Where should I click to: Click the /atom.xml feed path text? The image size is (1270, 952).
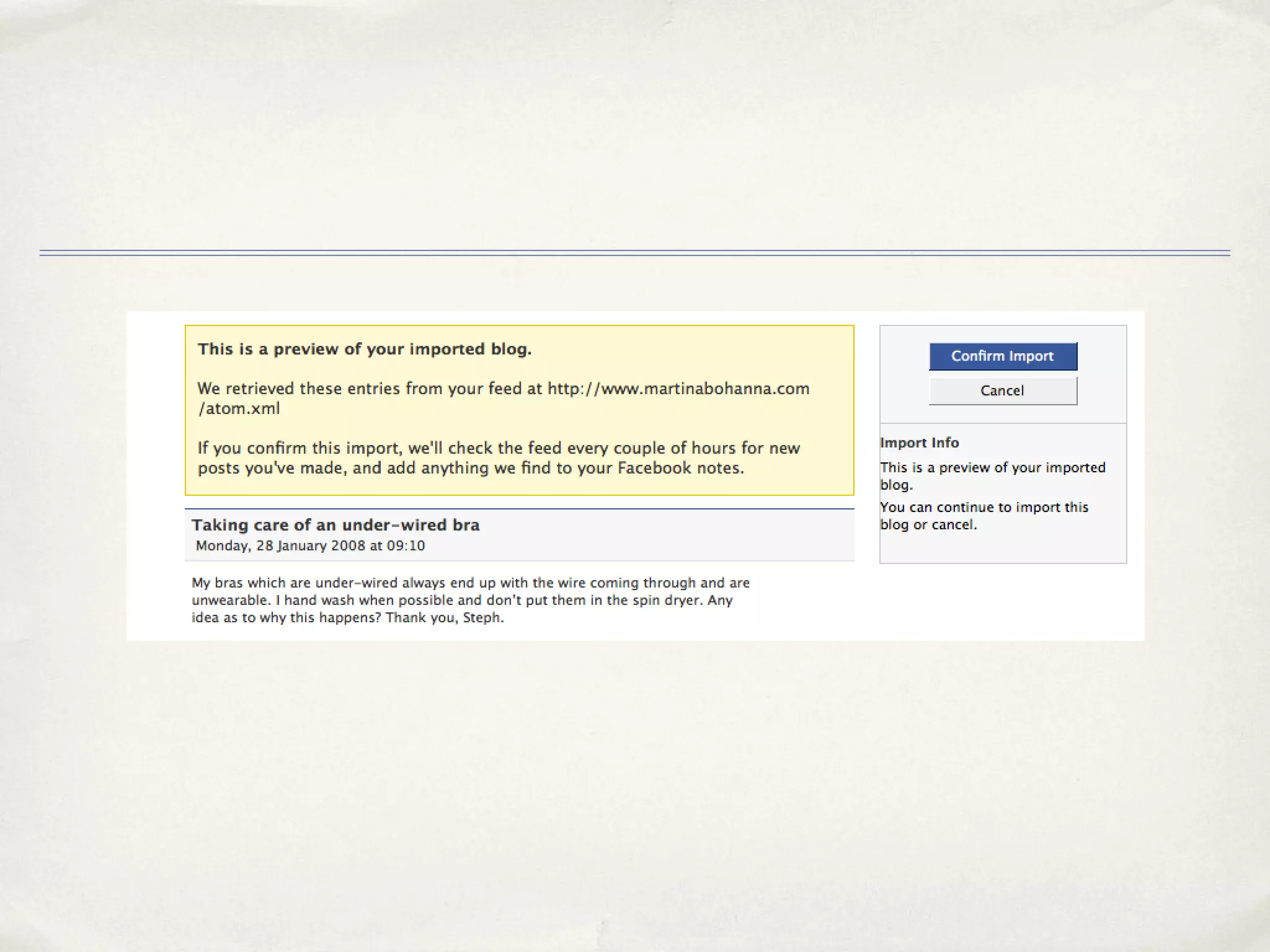pos(239,408)
